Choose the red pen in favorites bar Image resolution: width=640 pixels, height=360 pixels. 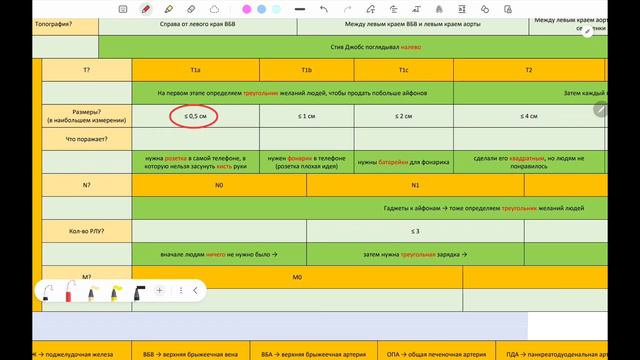tap(70, 291)
